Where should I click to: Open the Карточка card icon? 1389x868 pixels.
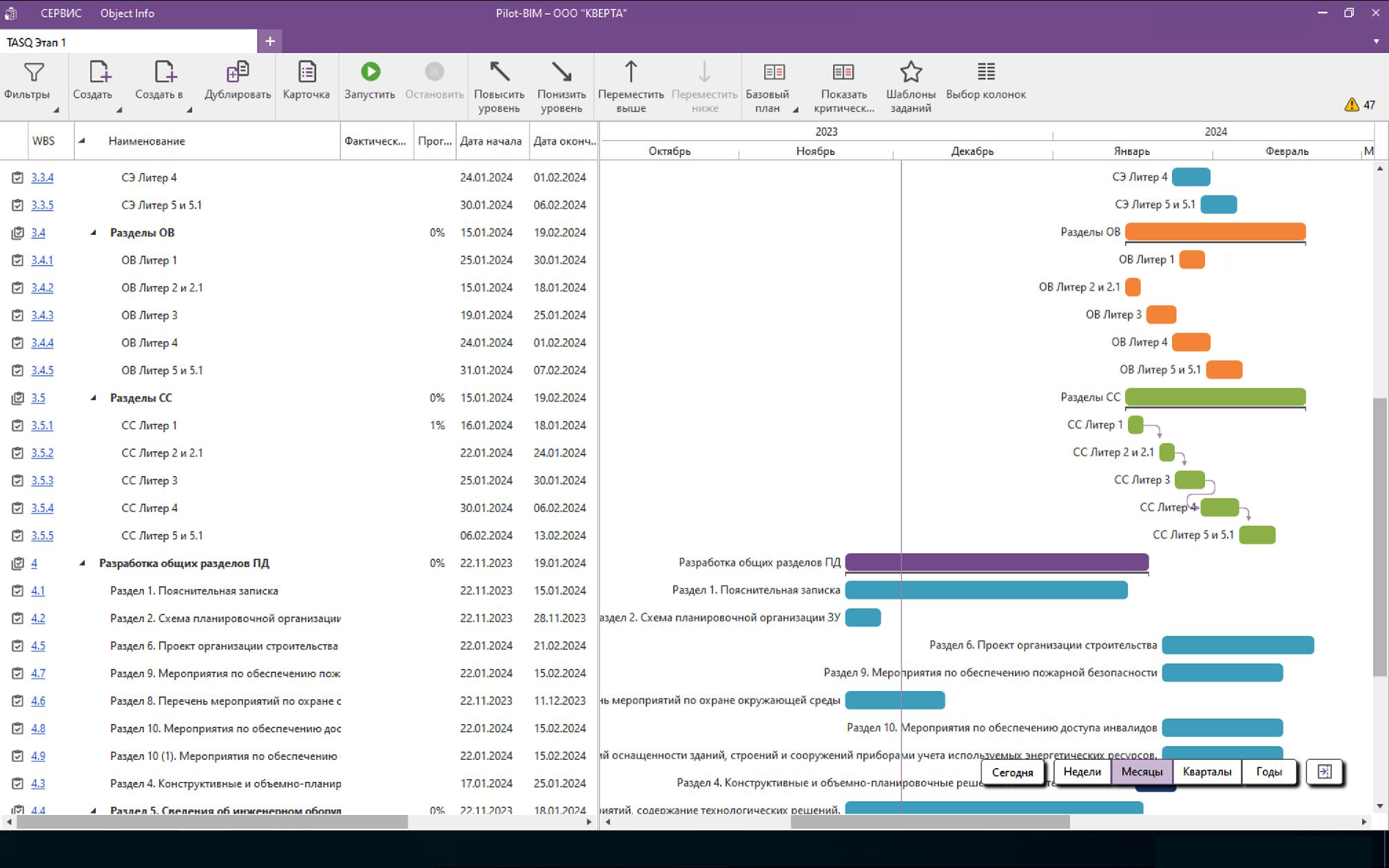306,73
